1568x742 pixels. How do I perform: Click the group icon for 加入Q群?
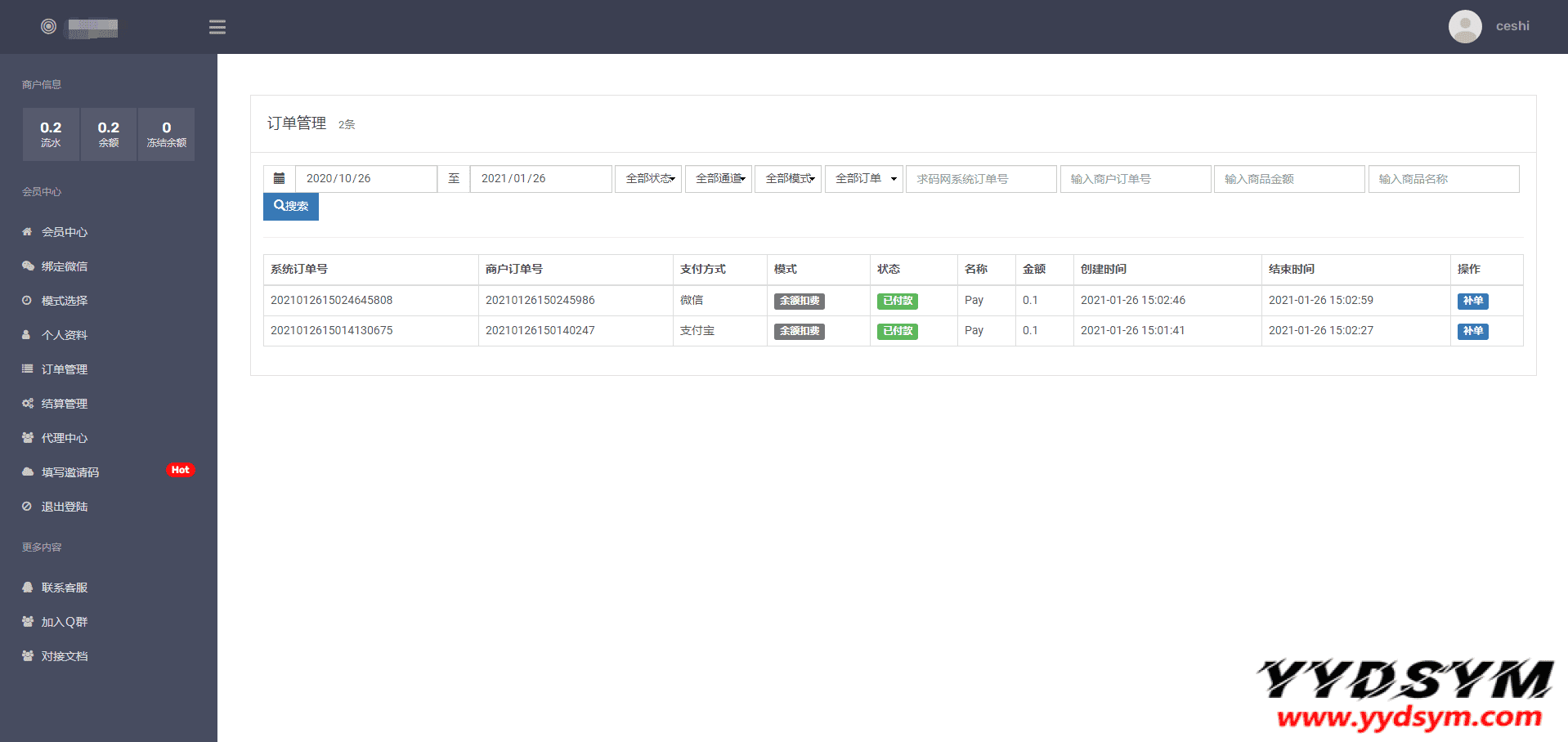[x=27, y=622]
